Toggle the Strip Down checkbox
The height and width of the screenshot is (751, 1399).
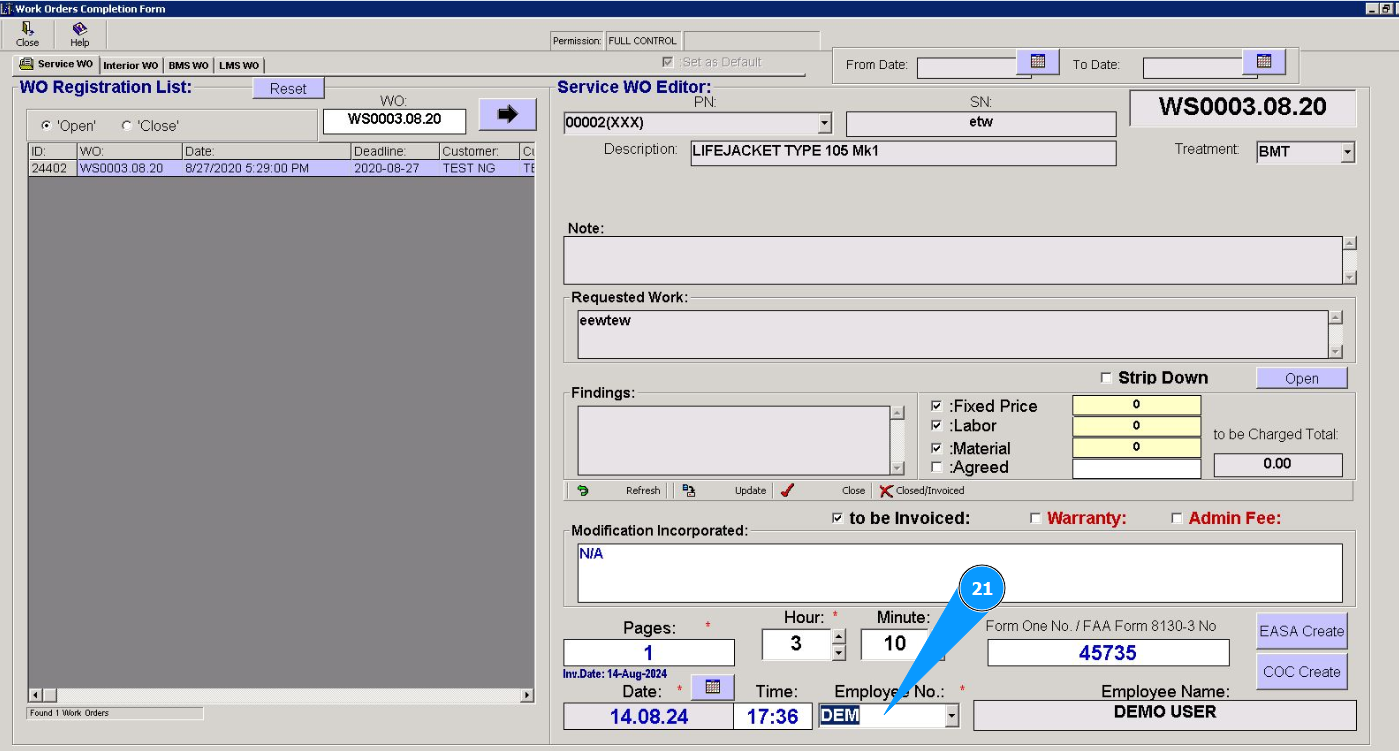1106,378
